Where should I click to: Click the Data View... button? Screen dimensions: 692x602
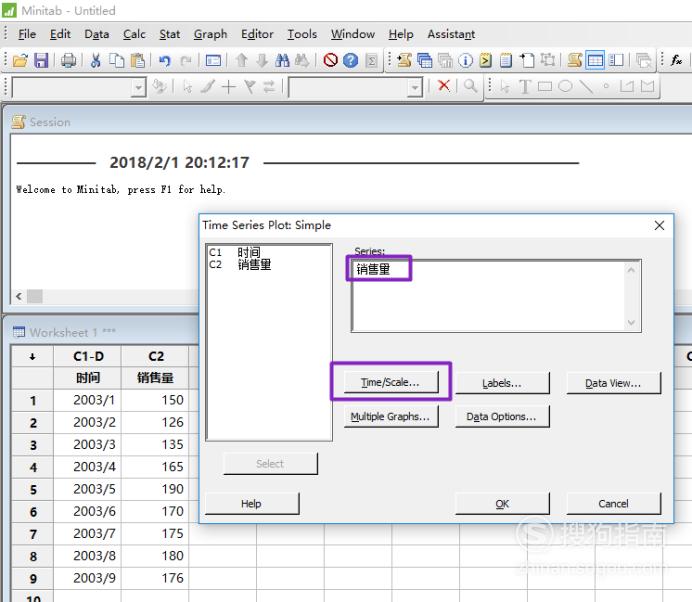pos(613,383)
